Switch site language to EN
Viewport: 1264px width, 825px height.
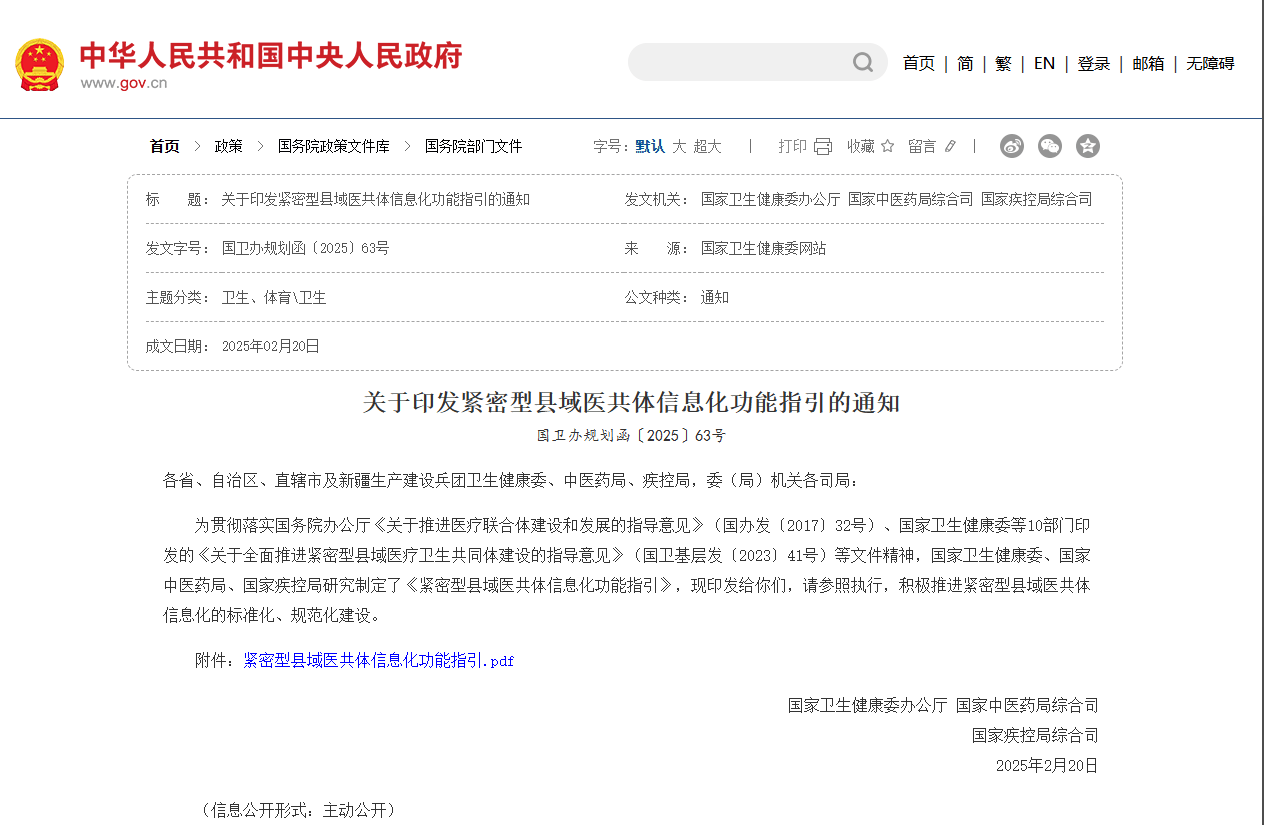[x=1044, y=64]
